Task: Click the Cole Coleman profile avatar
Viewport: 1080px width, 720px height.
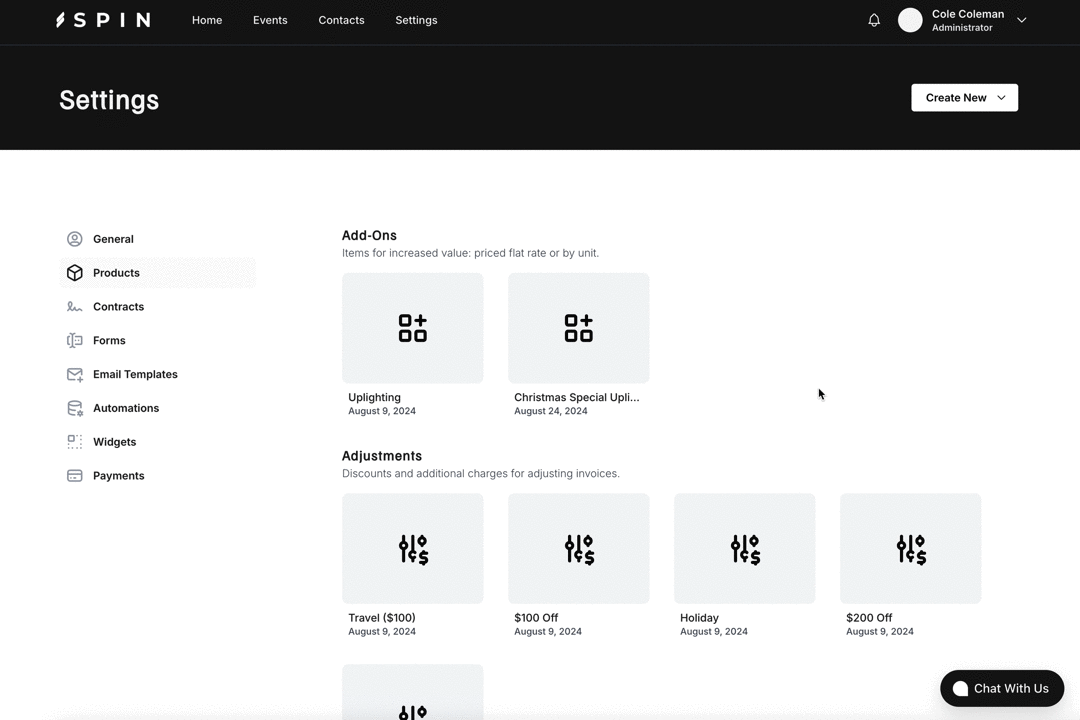Action: (910, 20)
